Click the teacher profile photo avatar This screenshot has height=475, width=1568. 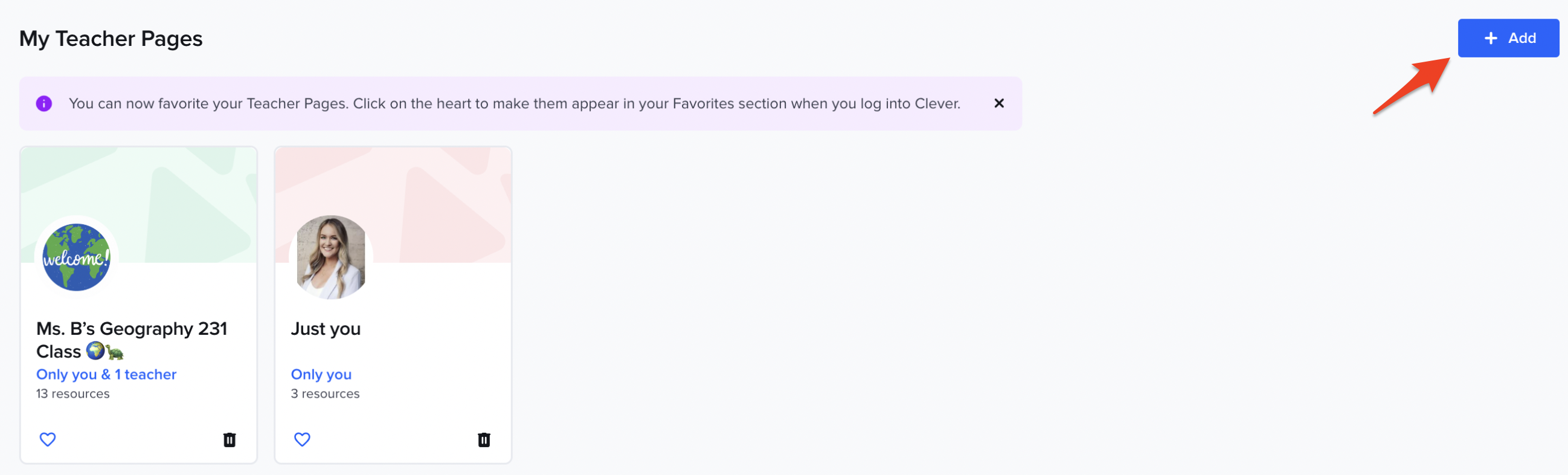click(x=330, y=257)
